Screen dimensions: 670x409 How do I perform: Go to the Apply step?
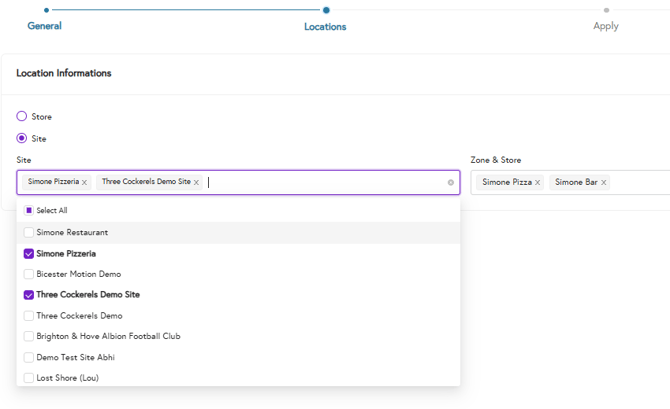[x=606, y=25]
